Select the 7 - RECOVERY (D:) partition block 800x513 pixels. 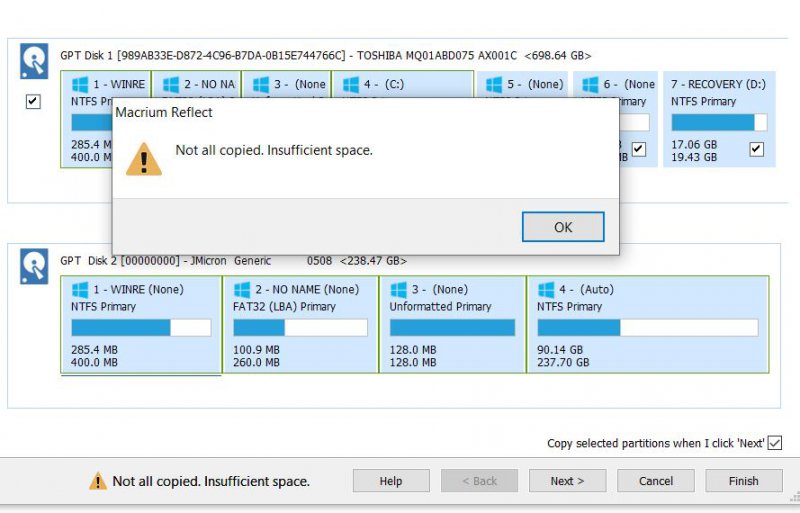718,118
